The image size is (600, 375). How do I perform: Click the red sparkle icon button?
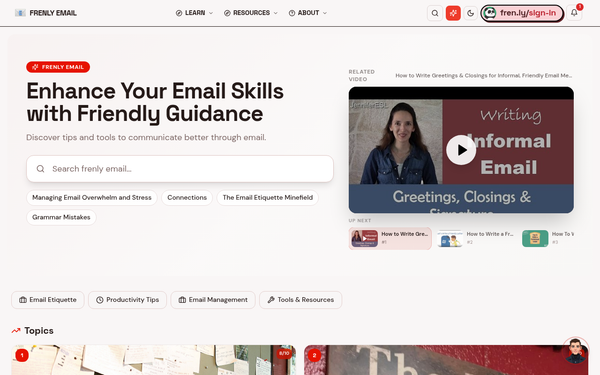tap(453, 13)
